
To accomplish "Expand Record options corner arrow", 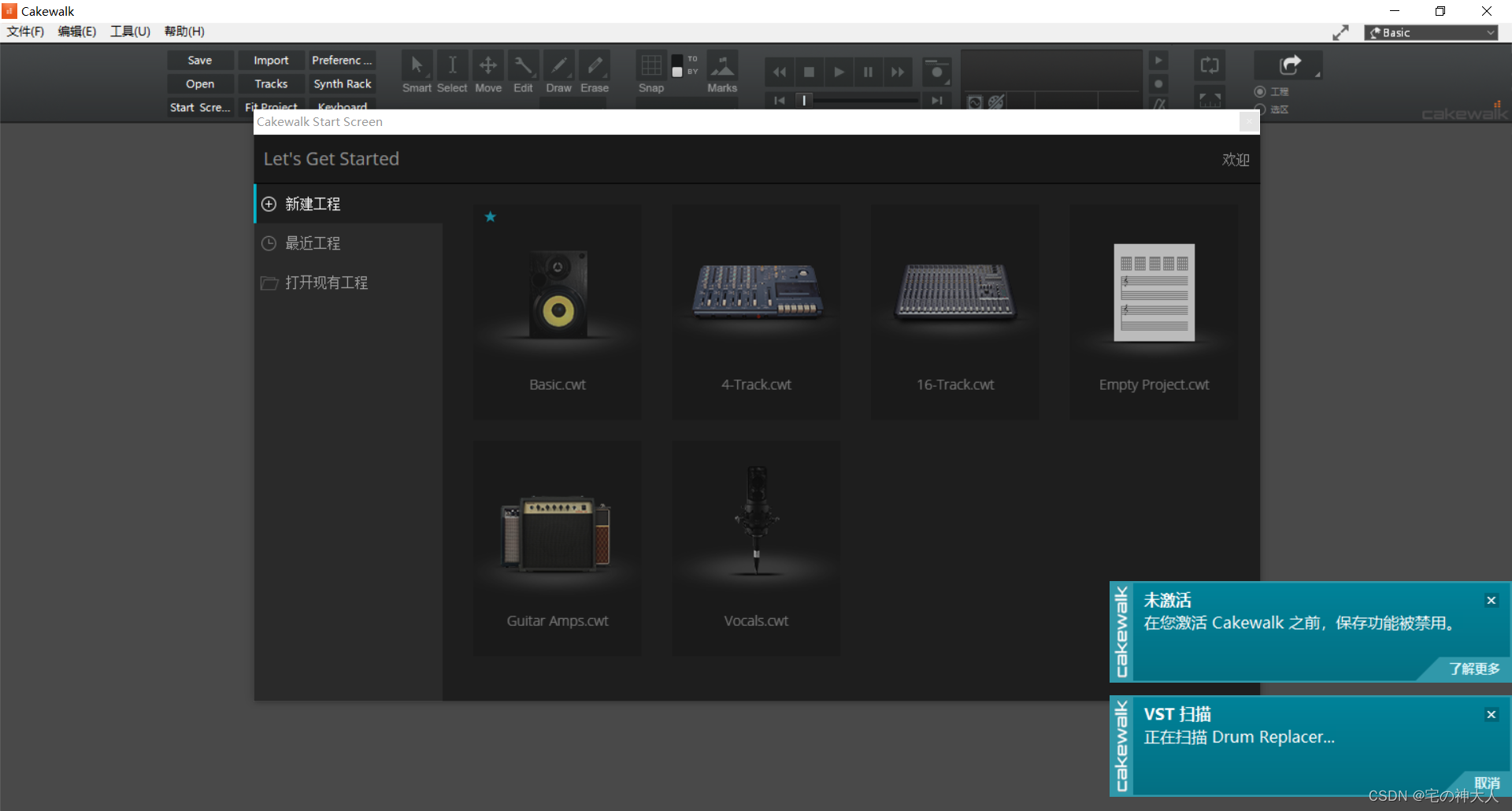I will point(947,82).
